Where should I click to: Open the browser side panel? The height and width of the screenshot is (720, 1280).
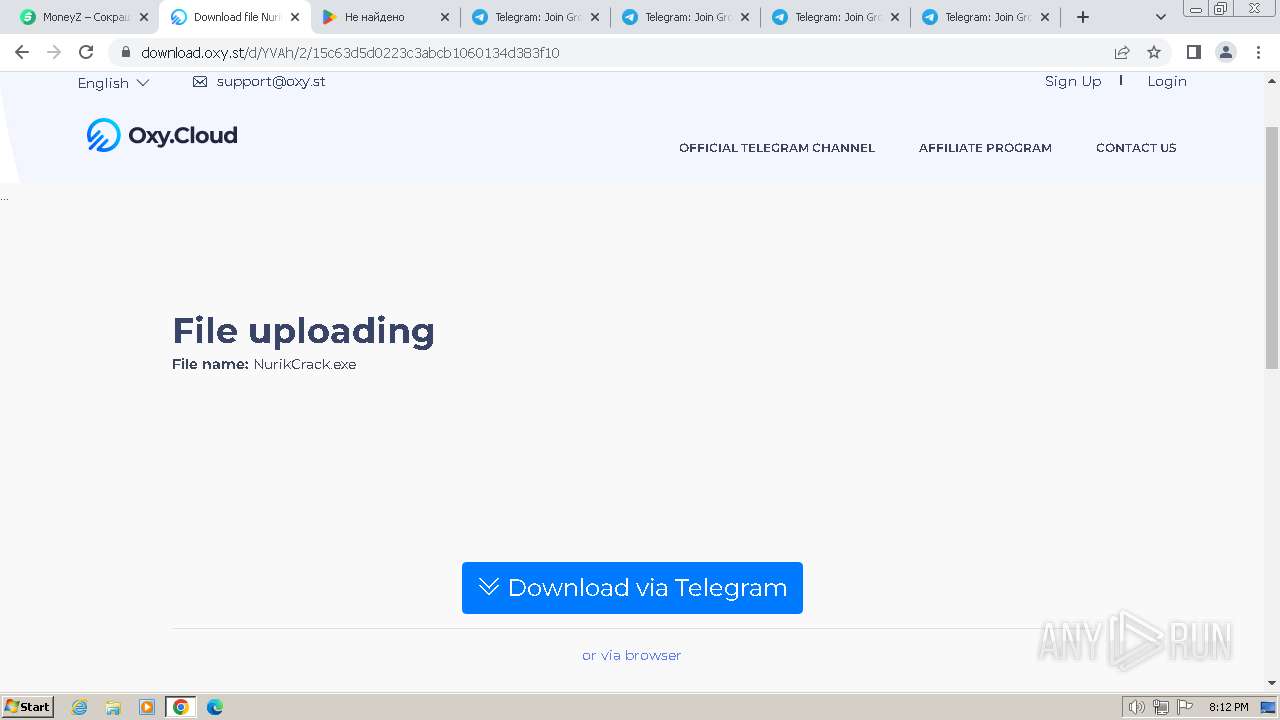tap(1193, 52)
